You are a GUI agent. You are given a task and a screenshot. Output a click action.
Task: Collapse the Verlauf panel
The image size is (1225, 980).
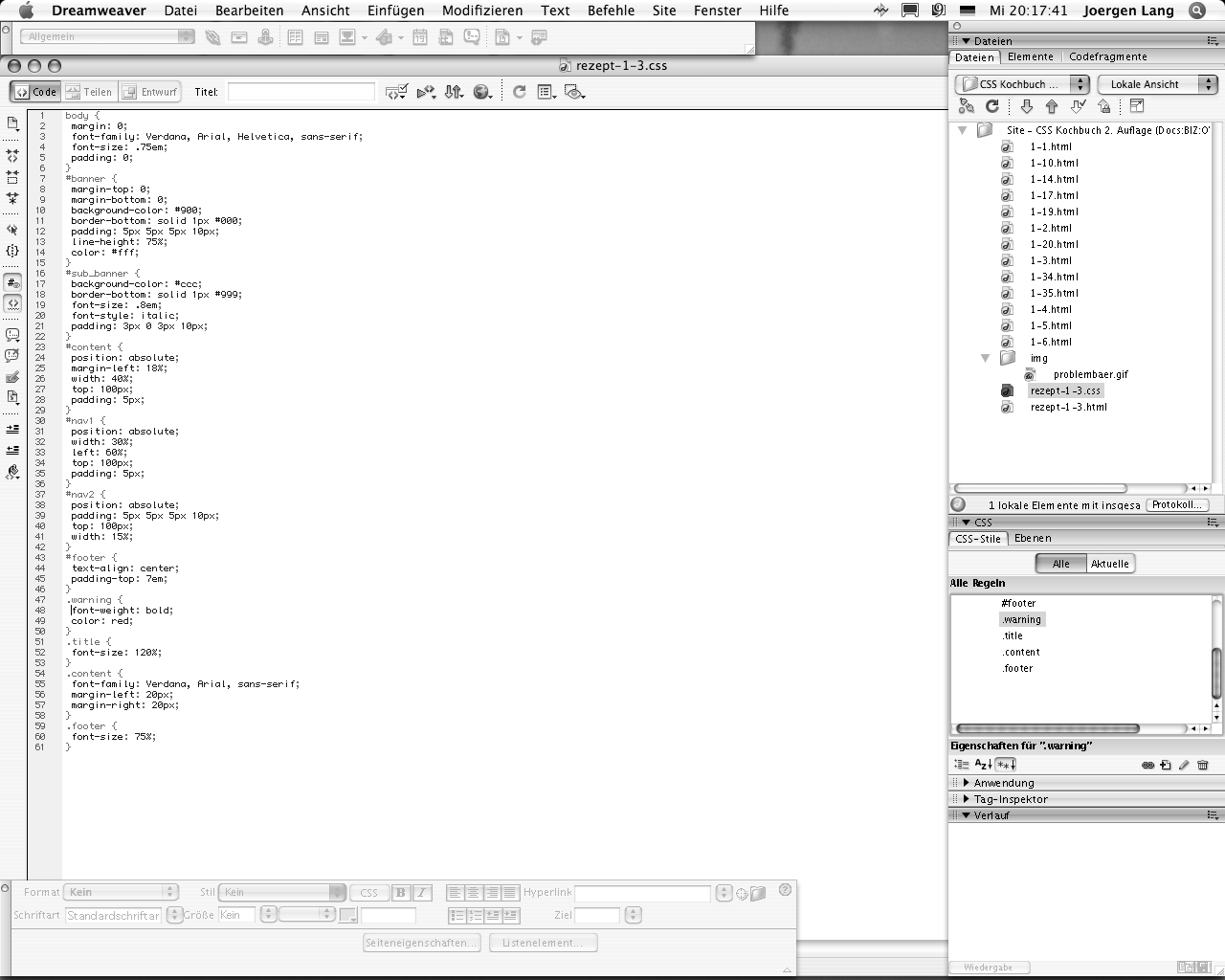pos(967,815)
